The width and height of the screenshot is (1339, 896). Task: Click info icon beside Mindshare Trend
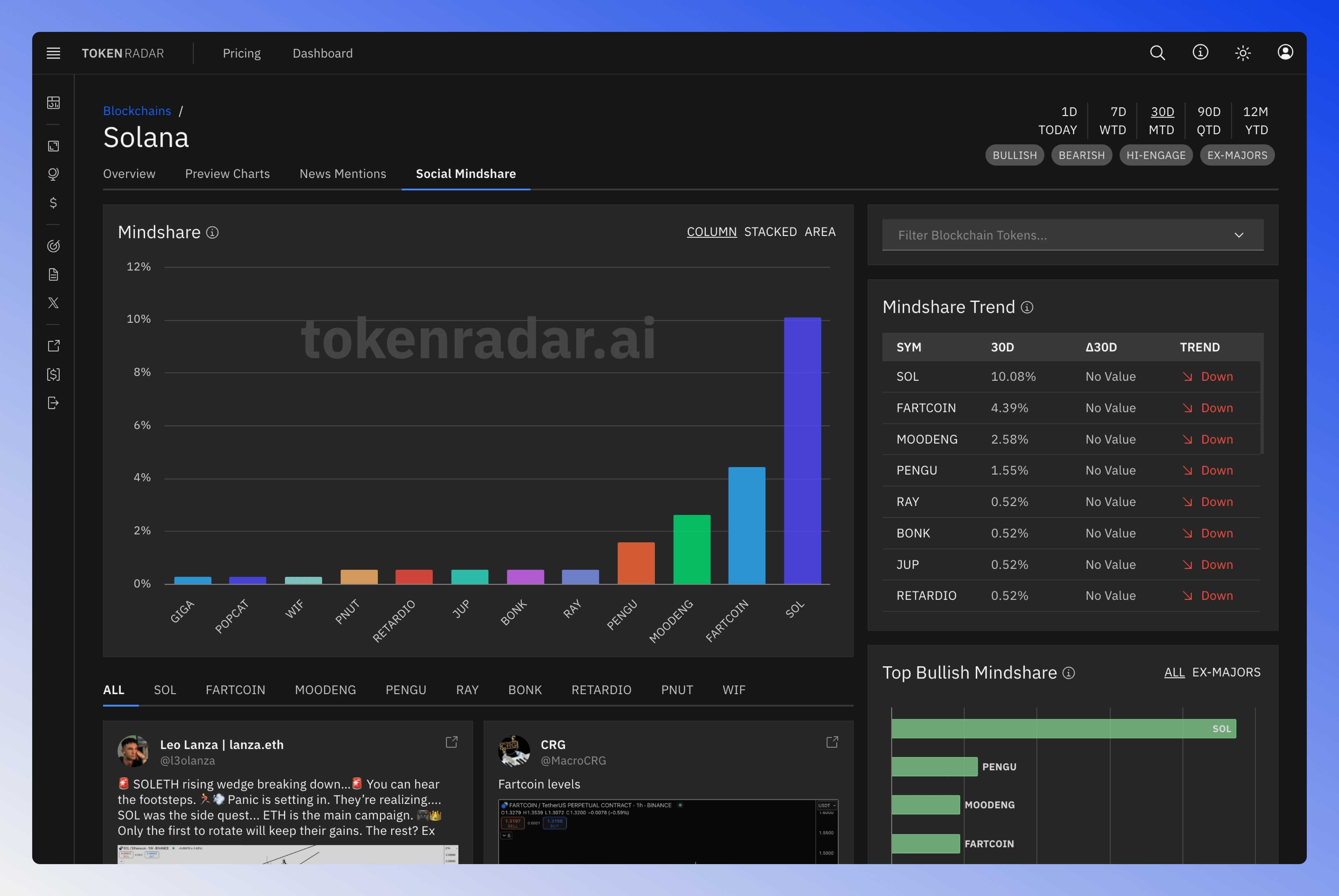[1027, 307]
